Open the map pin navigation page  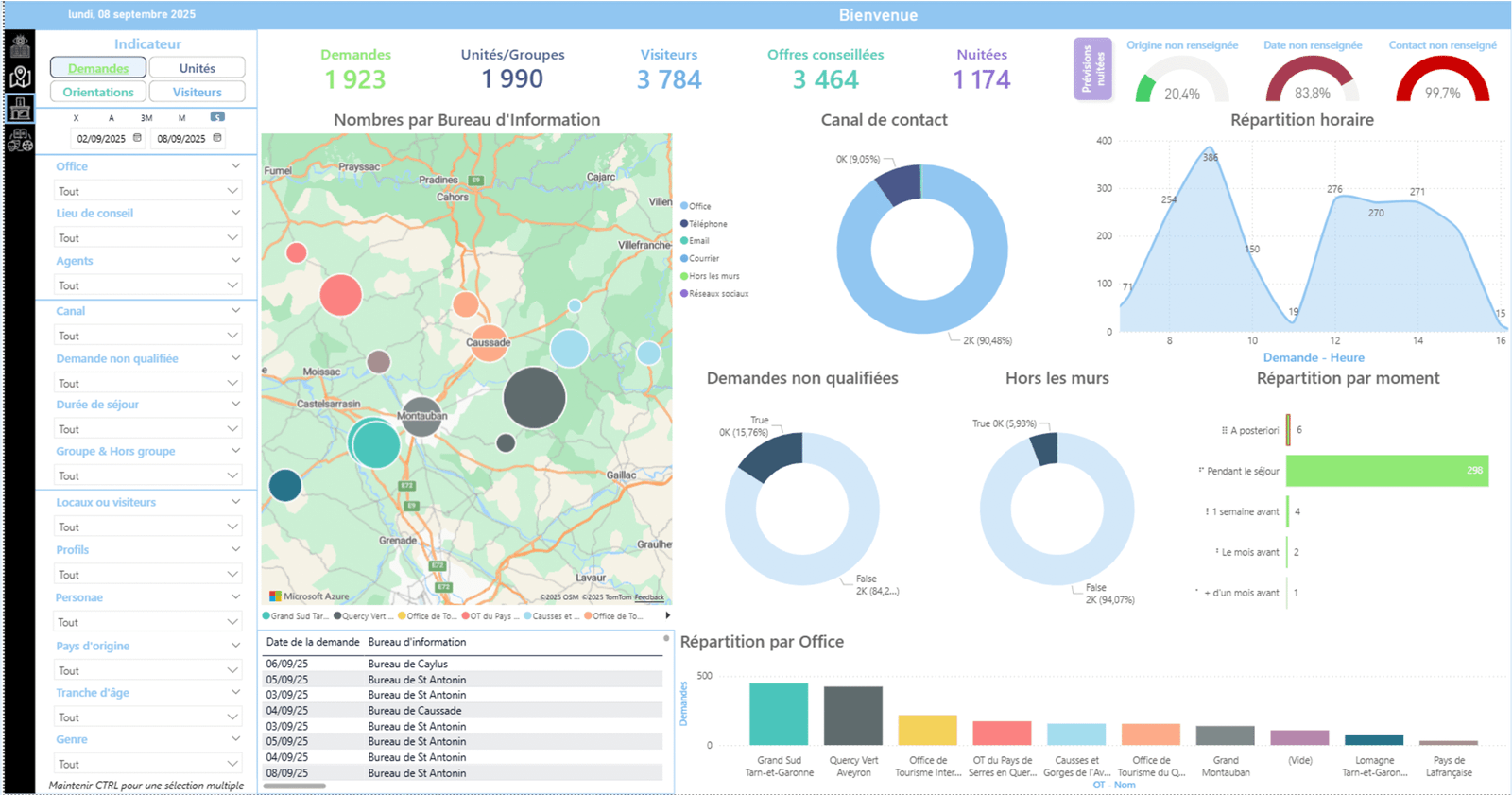20,78
